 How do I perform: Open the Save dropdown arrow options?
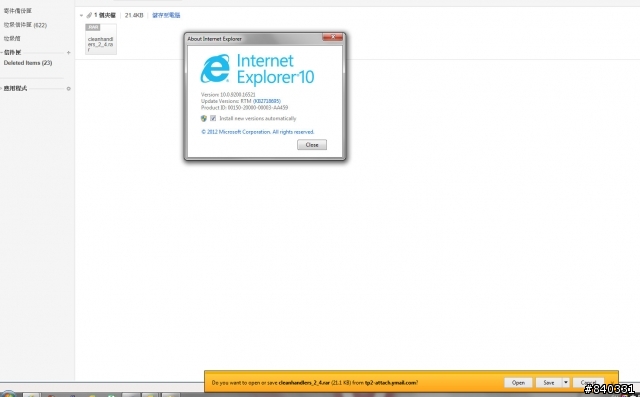point(566,383)
